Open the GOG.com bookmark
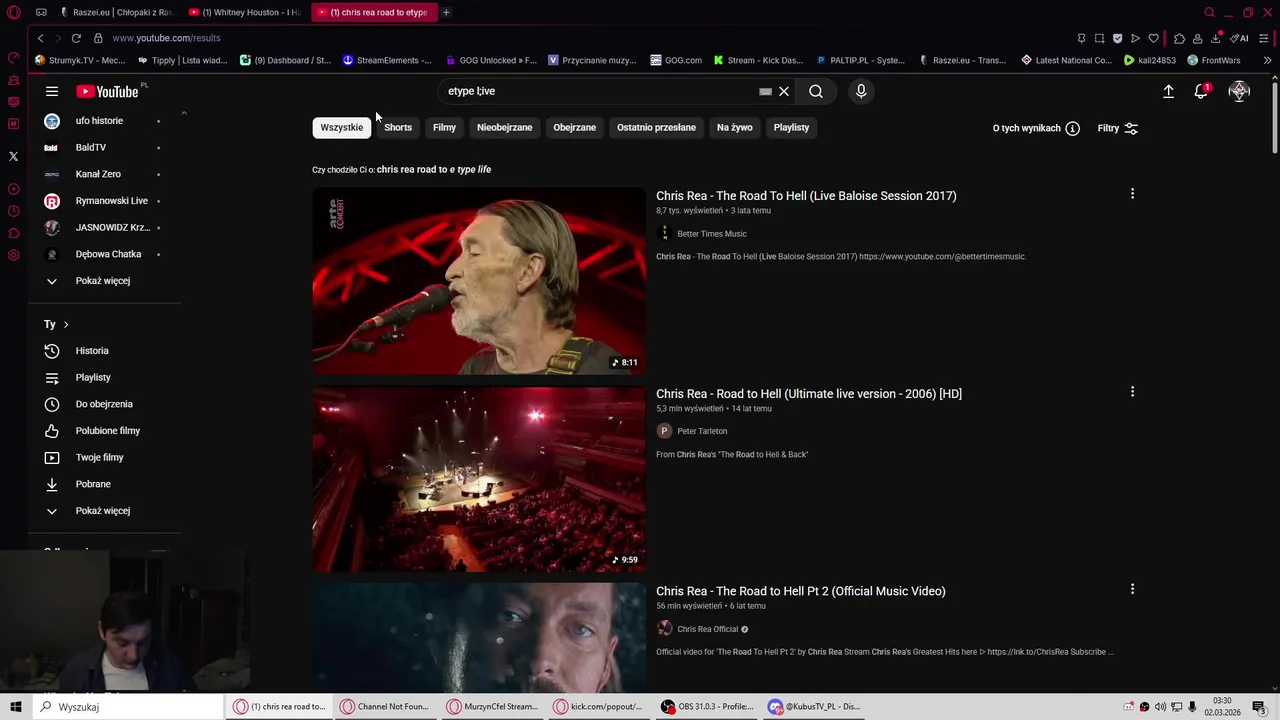1280x720 pixels. (x=676, y=60)
